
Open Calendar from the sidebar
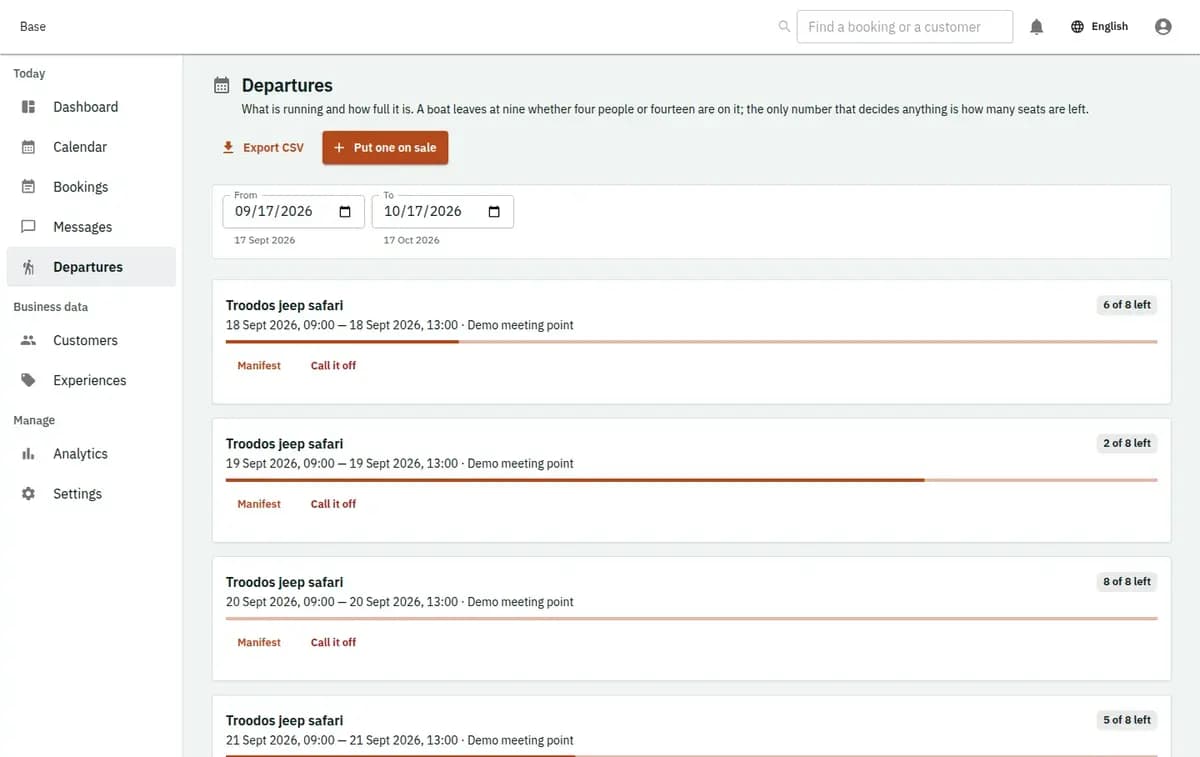coord(91,147)
